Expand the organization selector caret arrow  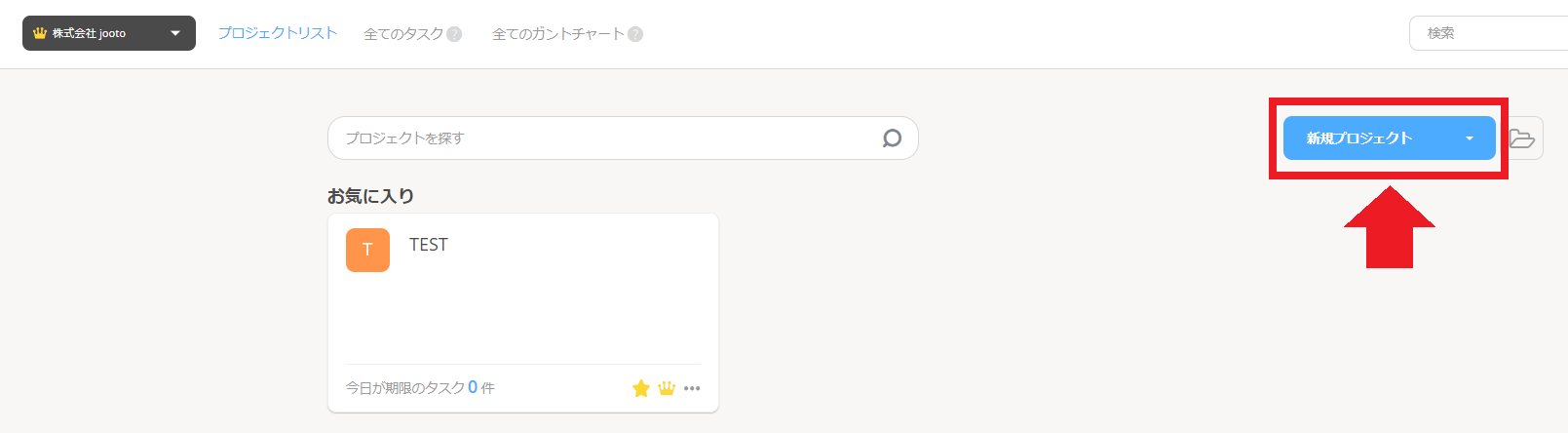click(175, 33)
